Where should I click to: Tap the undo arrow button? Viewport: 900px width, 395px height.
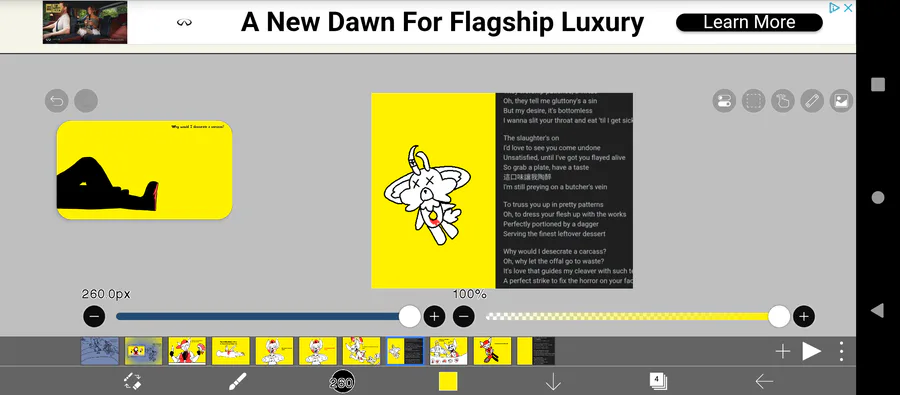pyautogui.click(x=56, y=101)
